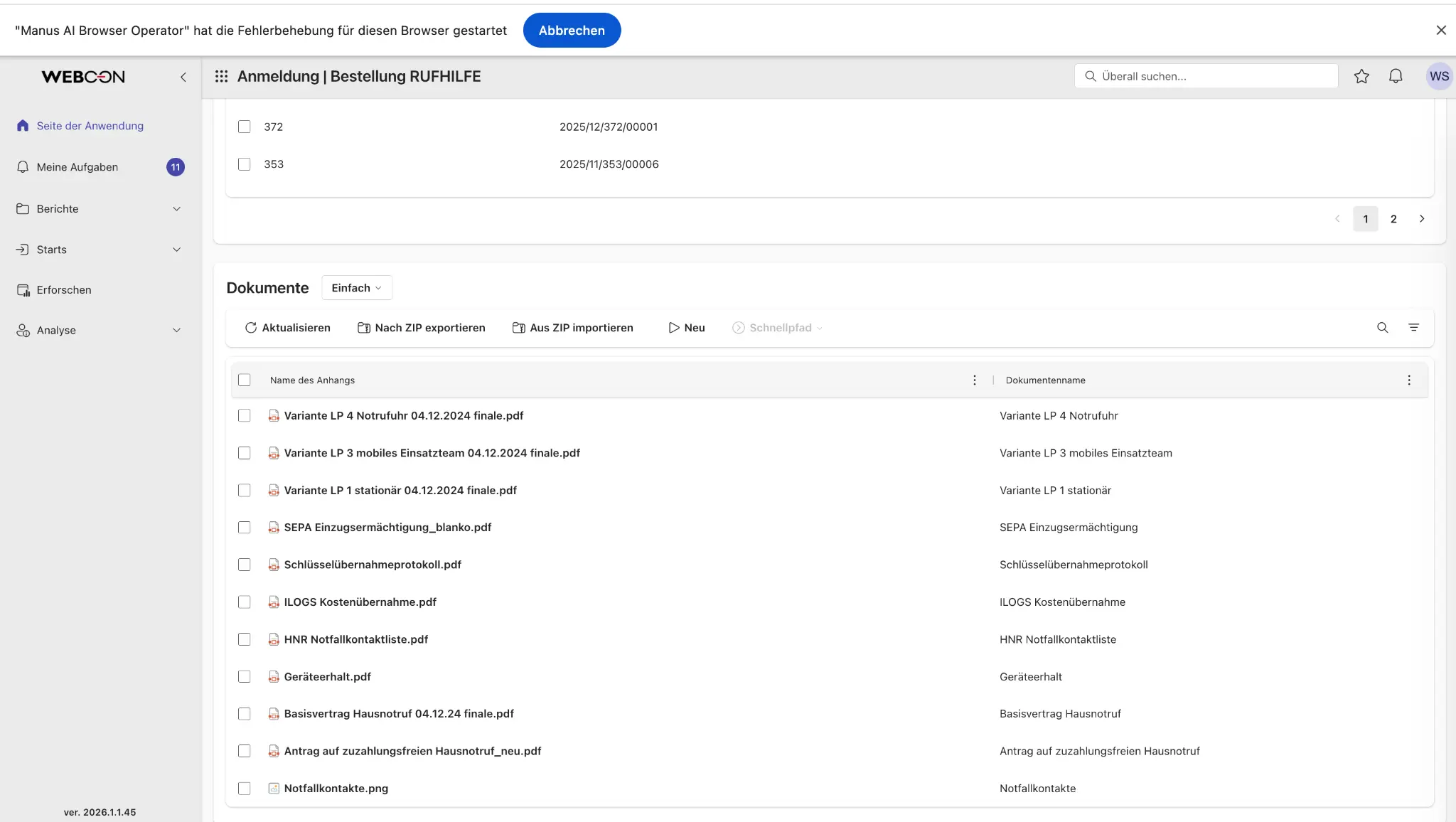1456x822 pixels.
Task: Open Basisvertrag Hausnotruf 04.12.24 finale.pdf
Action: (x=399, y=713)
